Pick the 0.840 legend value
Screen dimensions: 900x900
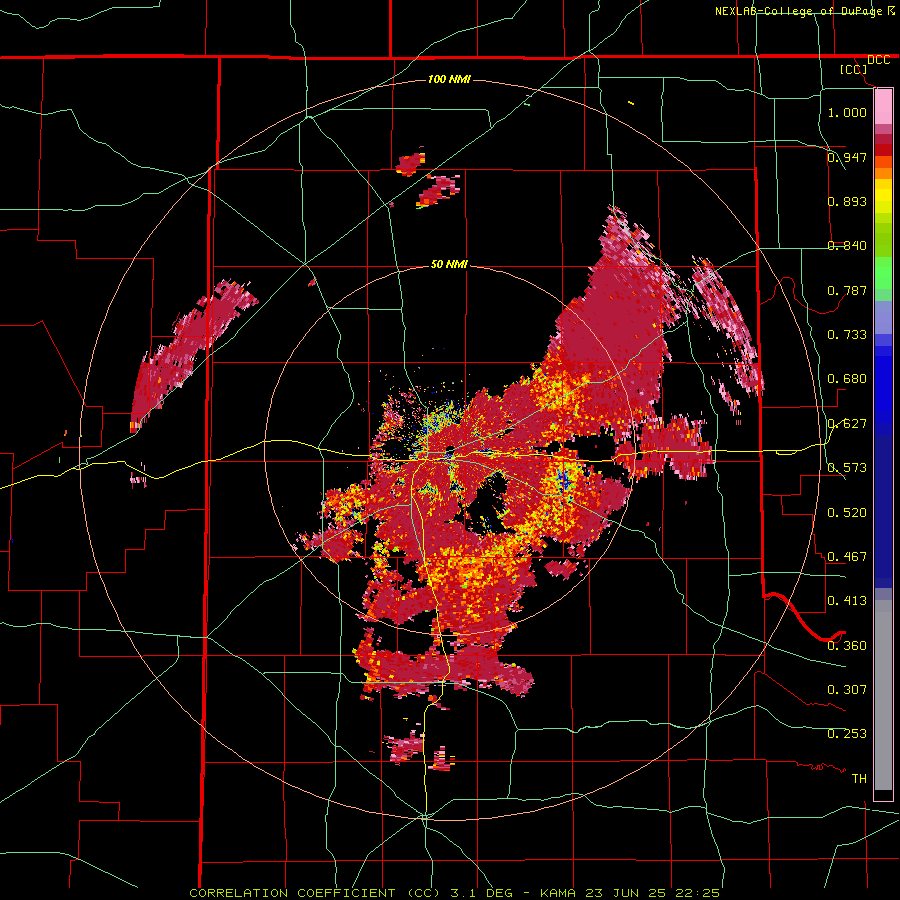[847, 246]
